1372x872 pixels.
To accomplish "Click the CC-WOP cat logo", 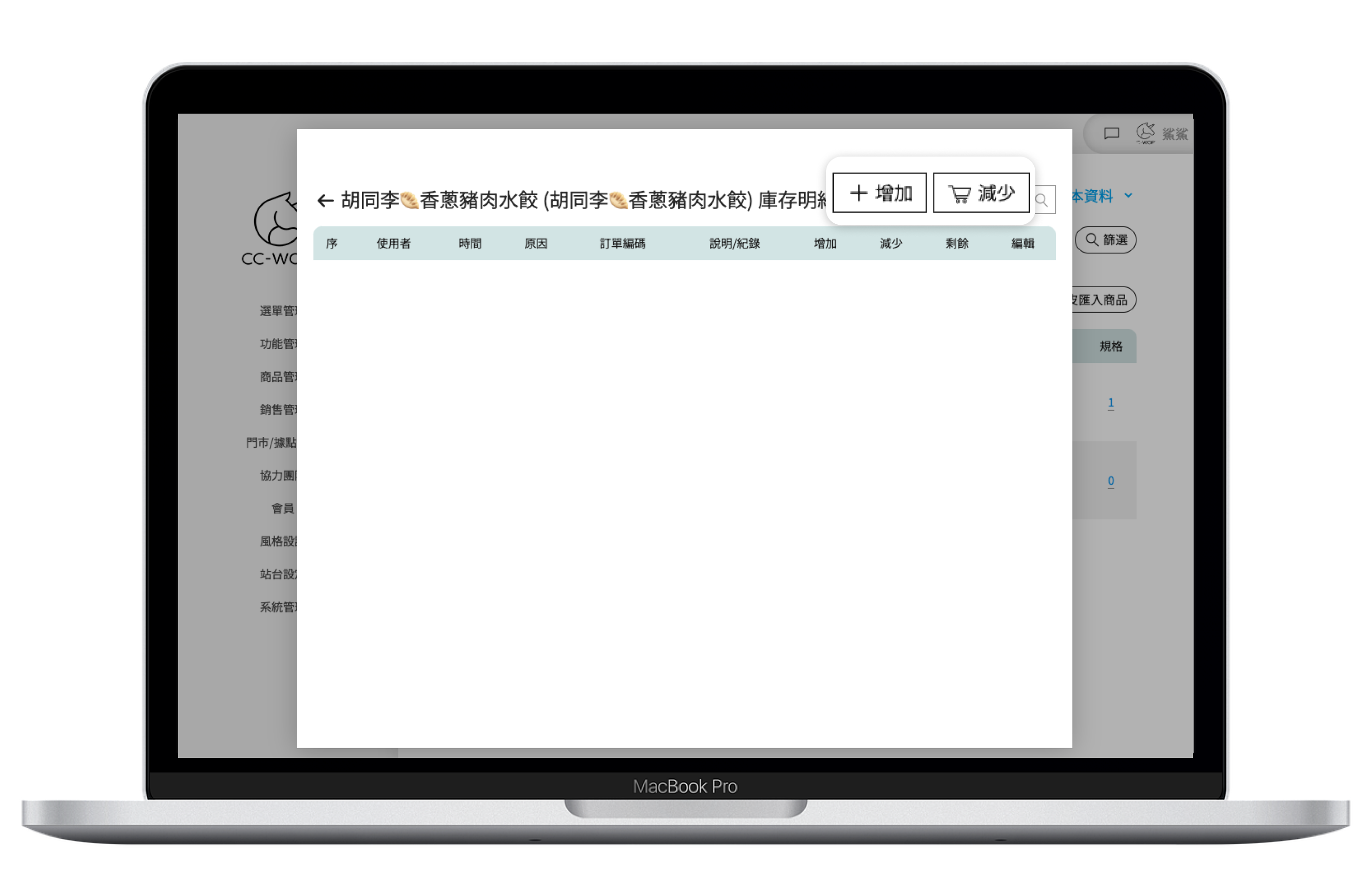I will pos(276,222).
